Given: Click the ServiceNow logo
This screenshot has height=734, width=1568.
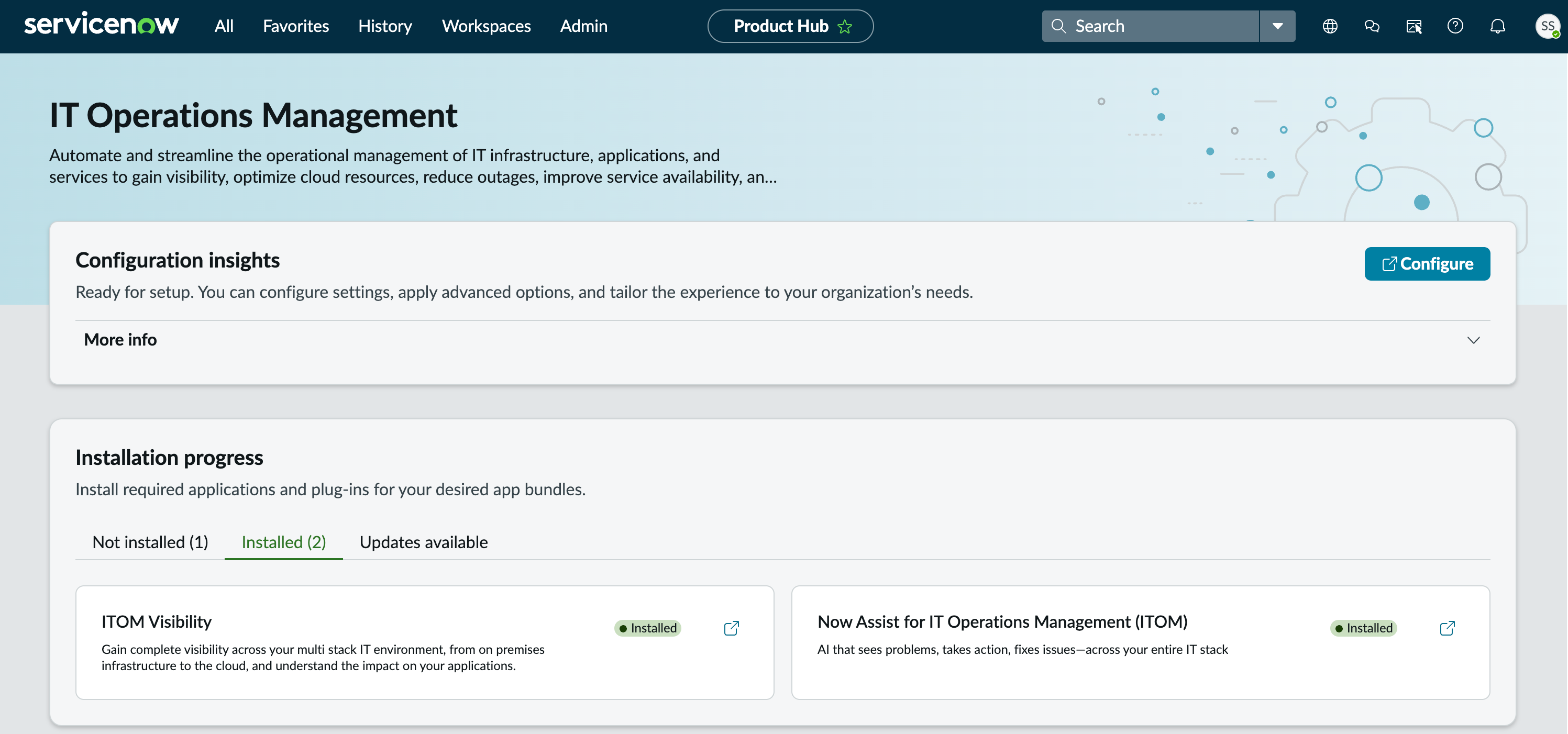Looking at the screenshot, I should click(x=101, y=25).
